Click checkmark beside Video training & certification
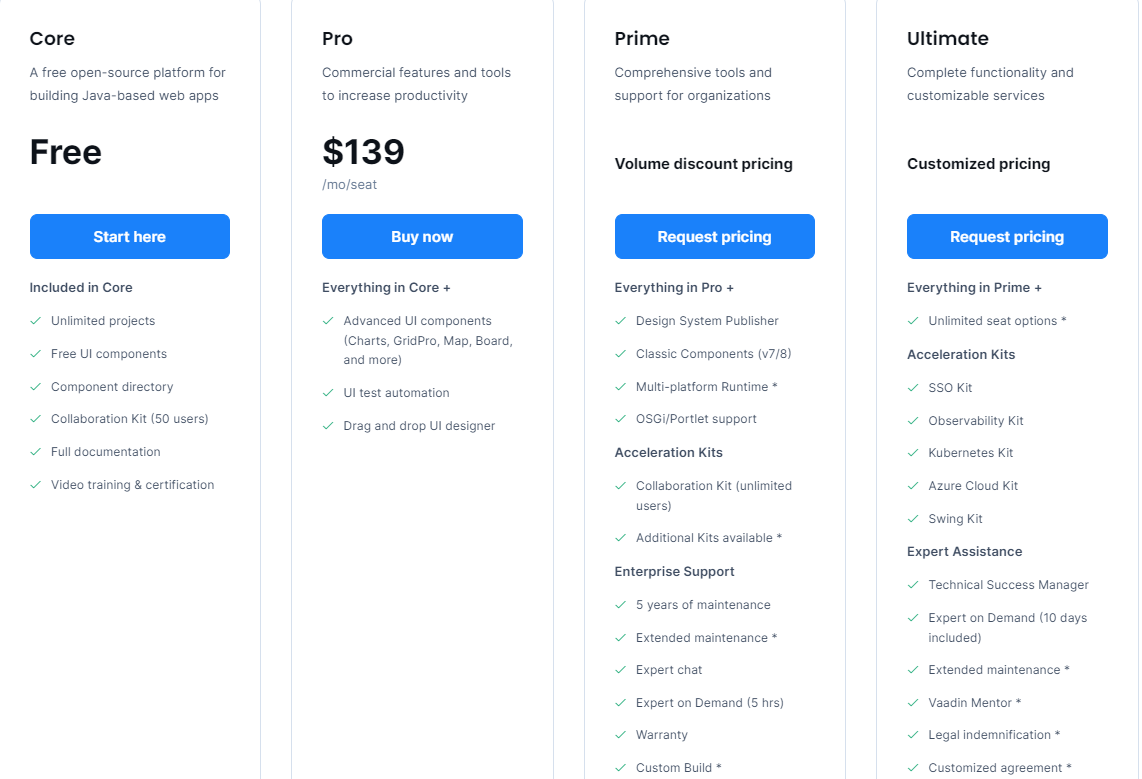 point(35,485)
